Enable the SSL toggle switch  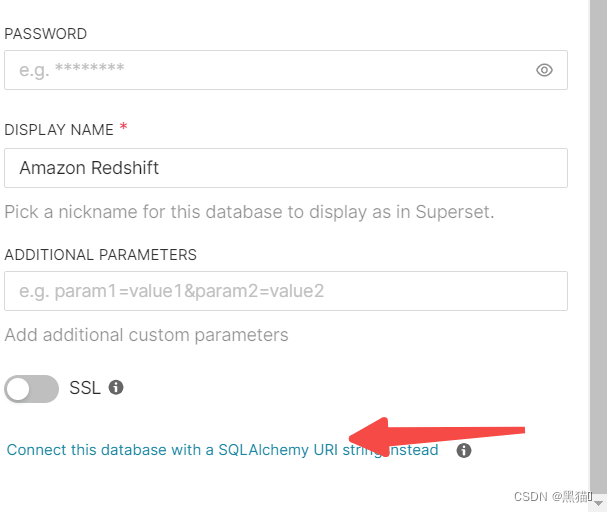(x=31, y=389)
